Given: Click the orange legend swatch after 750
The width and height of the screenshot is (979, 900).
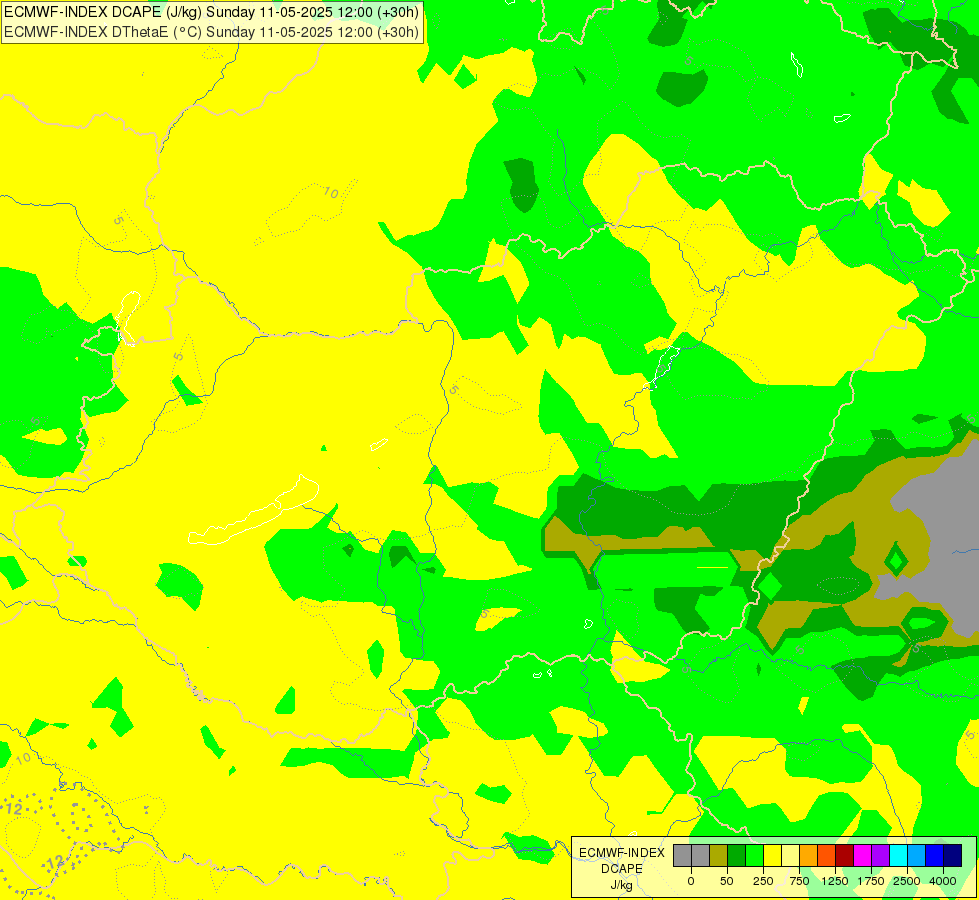Looking at the screenshot, I should [x=809, y=855].
